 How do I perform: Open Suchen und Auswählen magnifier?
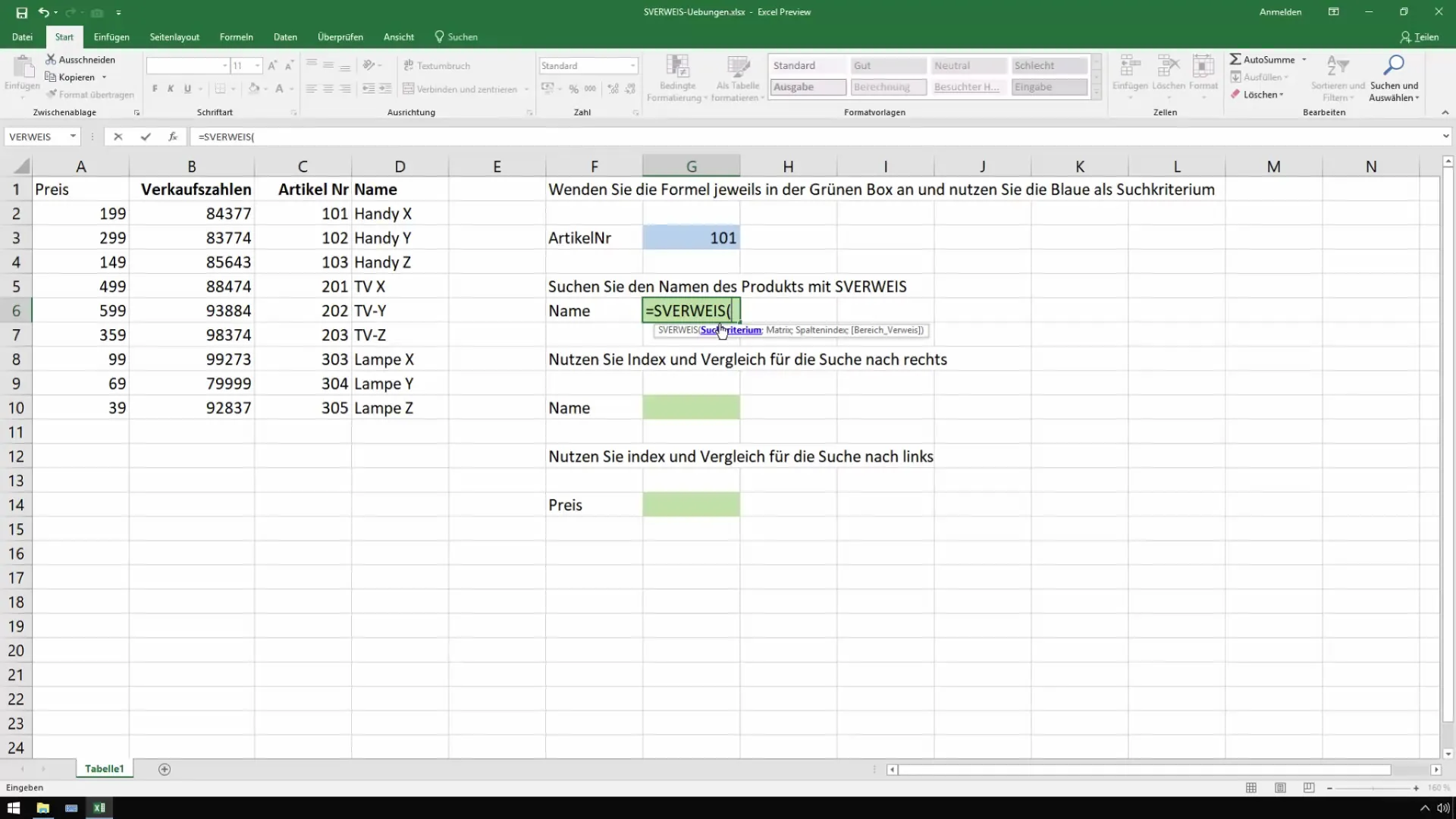pos(1394,78)
